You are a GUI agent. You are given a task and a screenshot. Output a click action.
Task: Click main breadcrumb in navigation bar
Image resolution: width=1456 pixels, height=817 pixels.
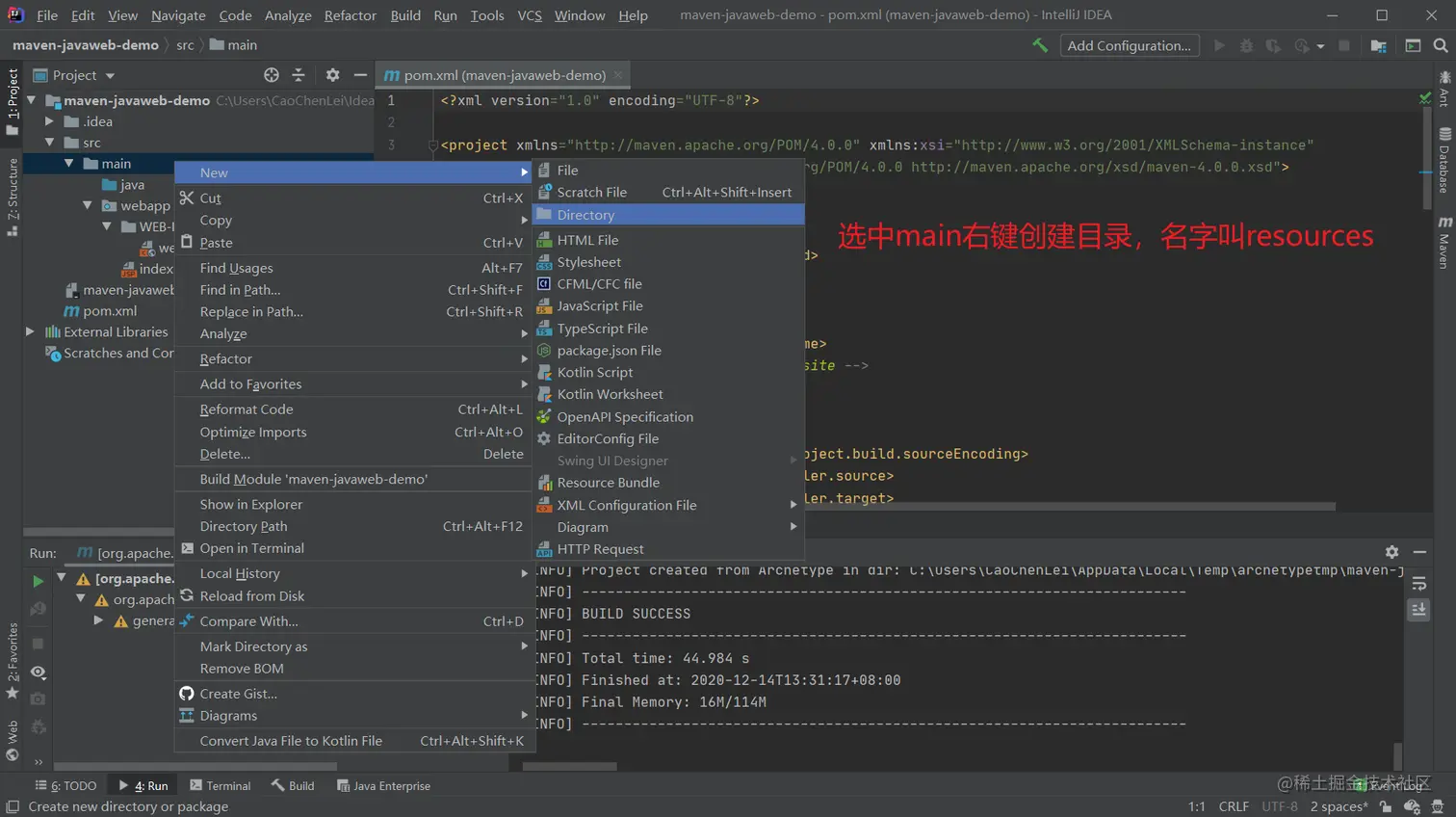point(233,45)
